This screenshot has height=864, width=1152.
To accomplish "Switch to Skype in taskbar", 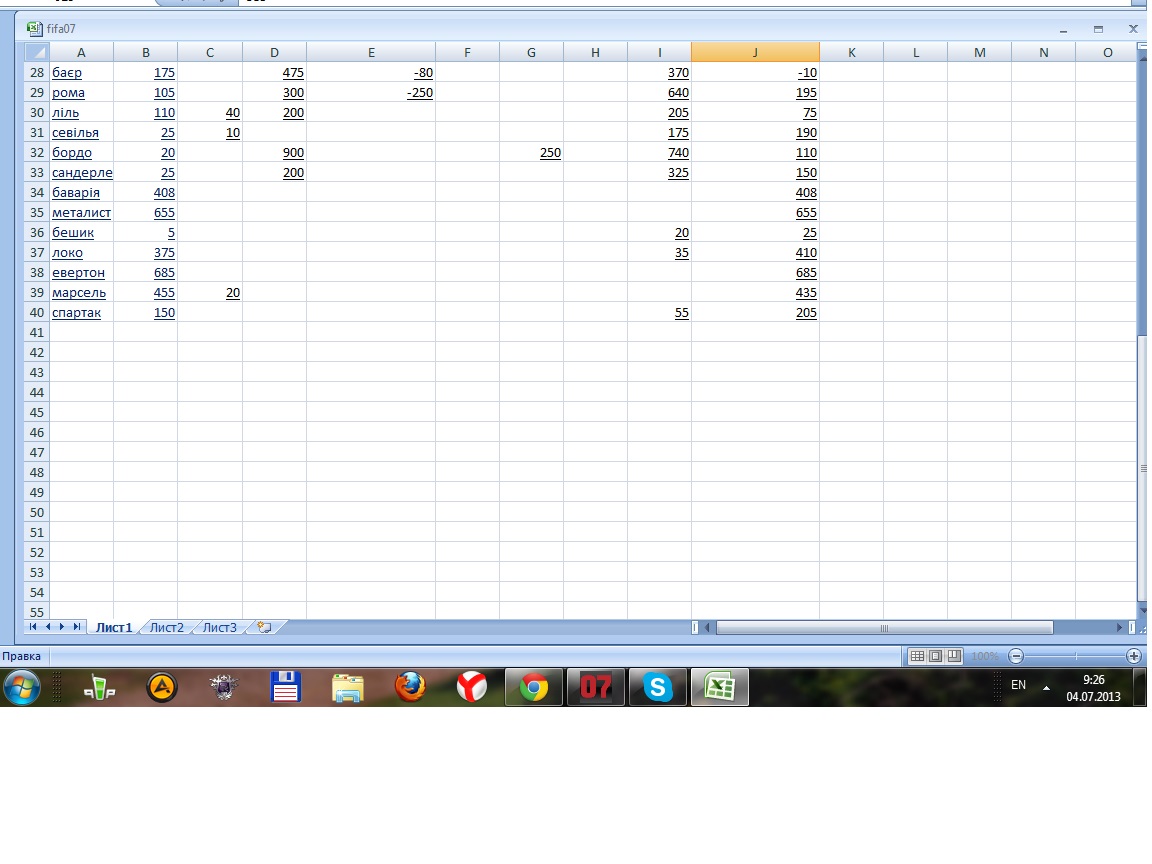I will 658,688.
